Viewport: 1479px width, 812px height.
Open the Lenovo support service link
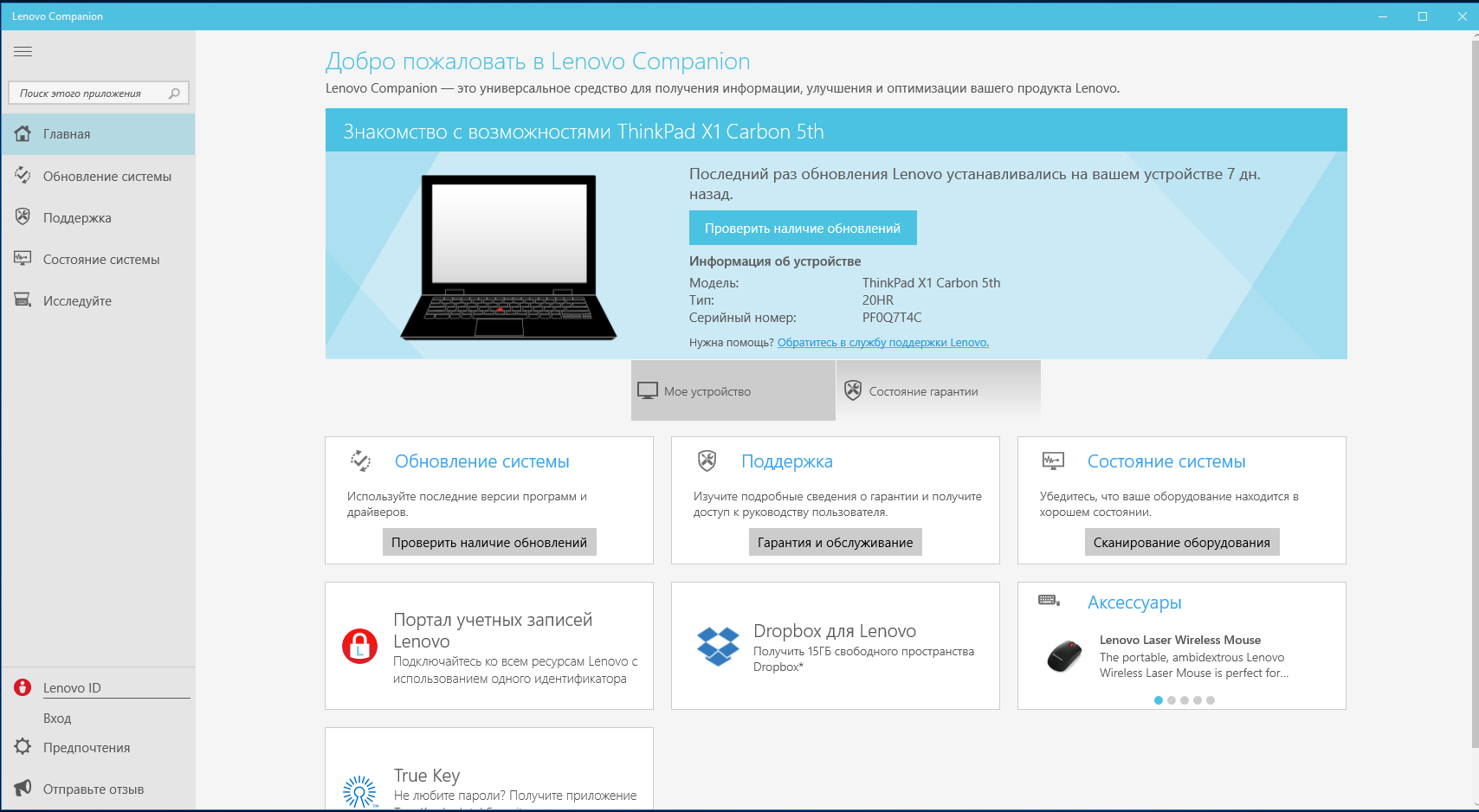tap(883, 342)
